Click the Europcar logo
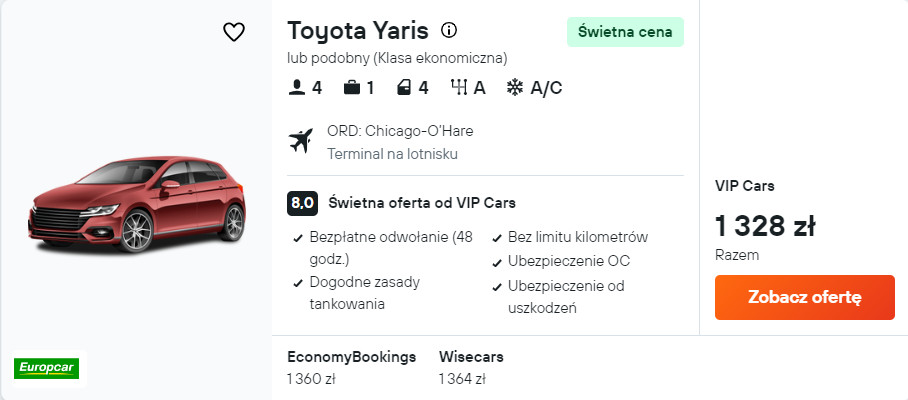The width and height of the screenshot is (908, 400). (46, 368)
